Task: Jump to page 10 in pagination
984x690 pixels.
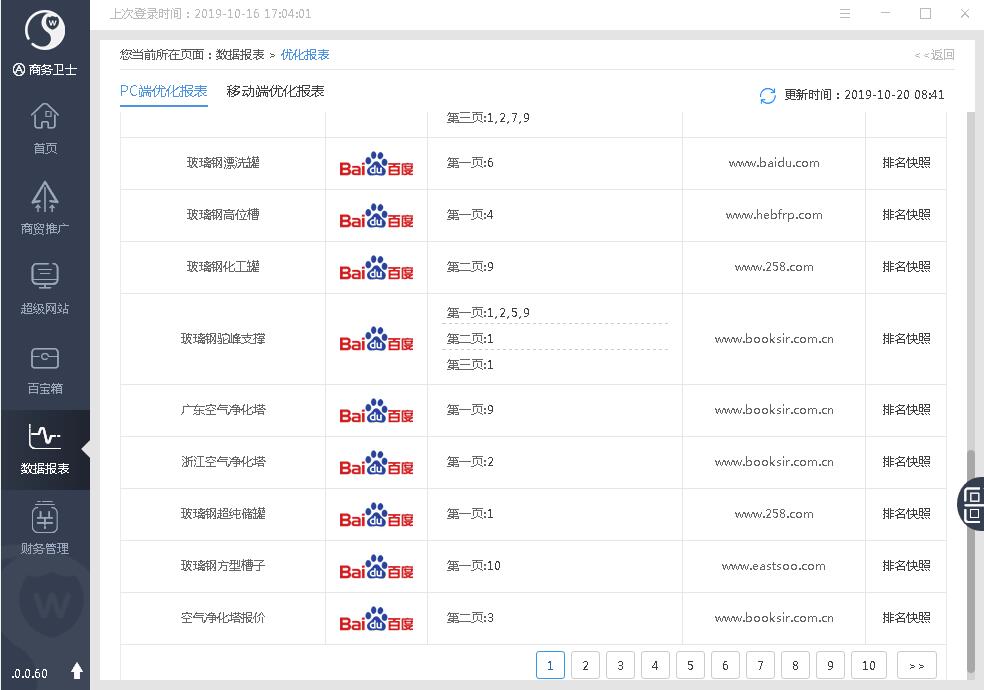Action: [868, 665]
